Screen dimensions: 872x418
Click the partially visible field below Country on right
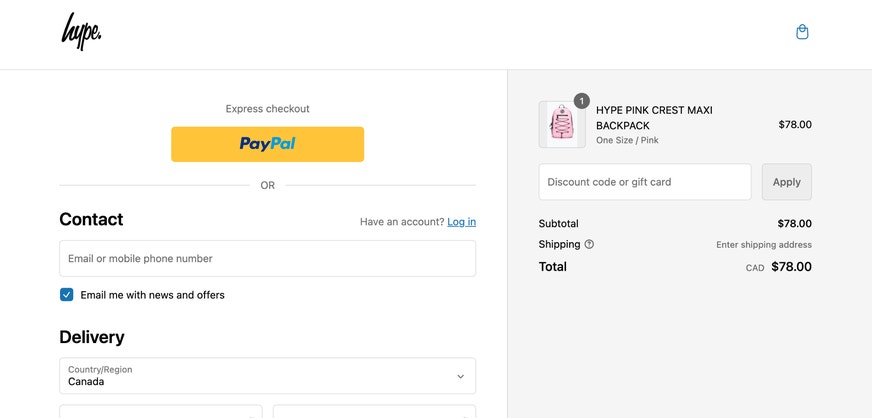pos(374,412)
